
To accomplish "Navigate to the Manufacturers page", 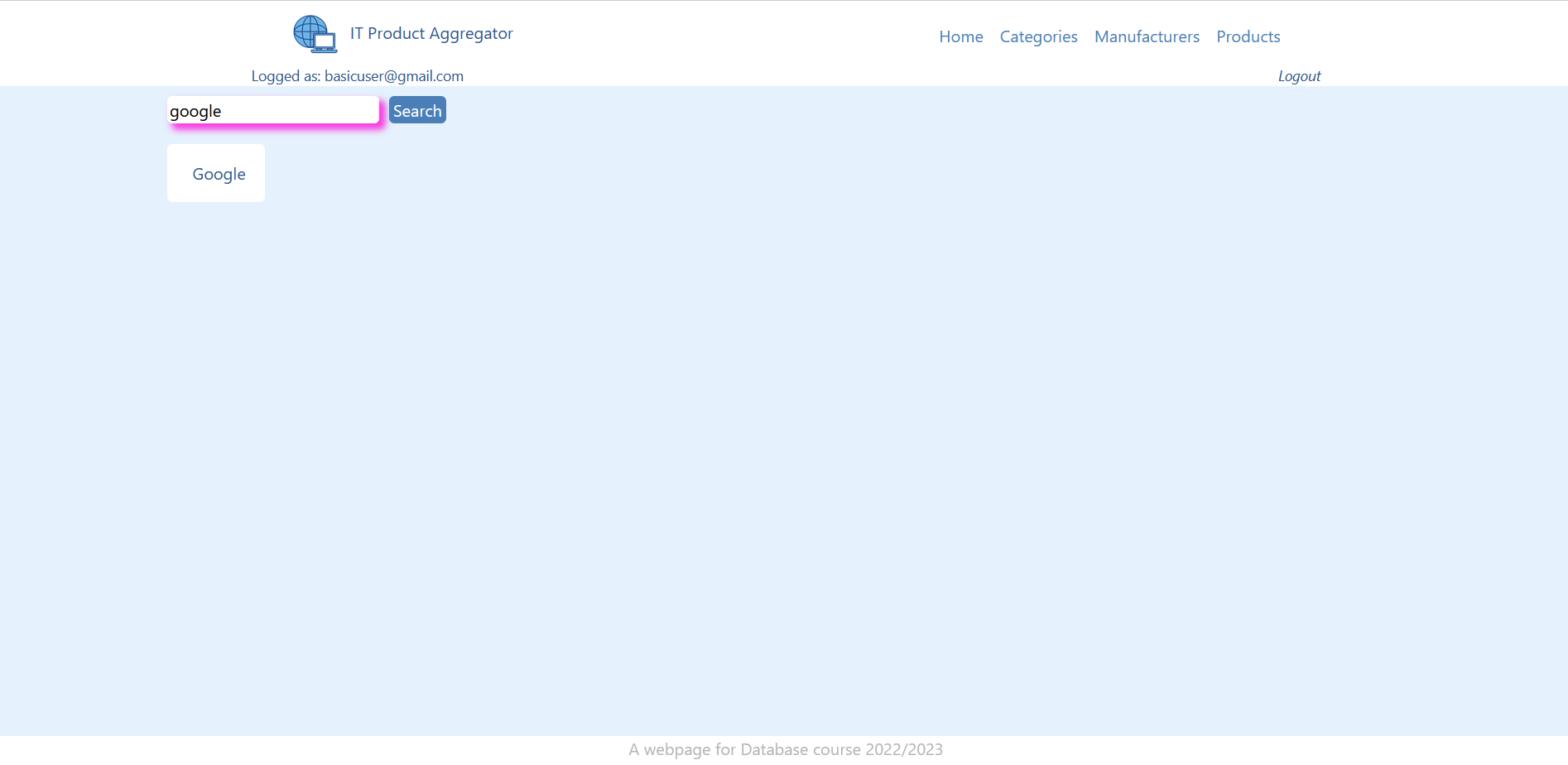I will pos(1147,36).
